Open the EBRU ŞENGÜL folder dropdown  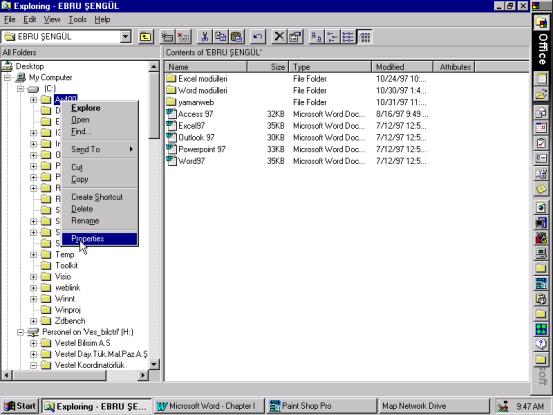click(x=125, y=37)
